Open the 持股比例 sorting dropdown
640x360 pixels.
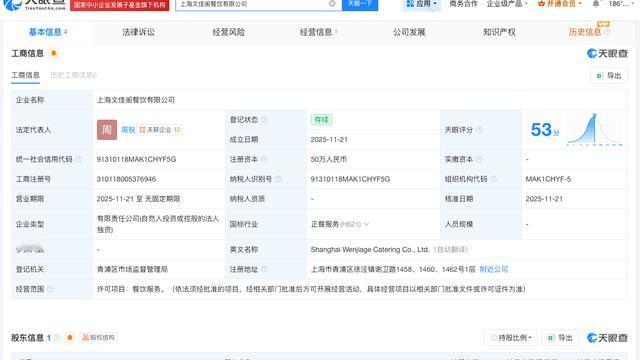pos(511,338)
